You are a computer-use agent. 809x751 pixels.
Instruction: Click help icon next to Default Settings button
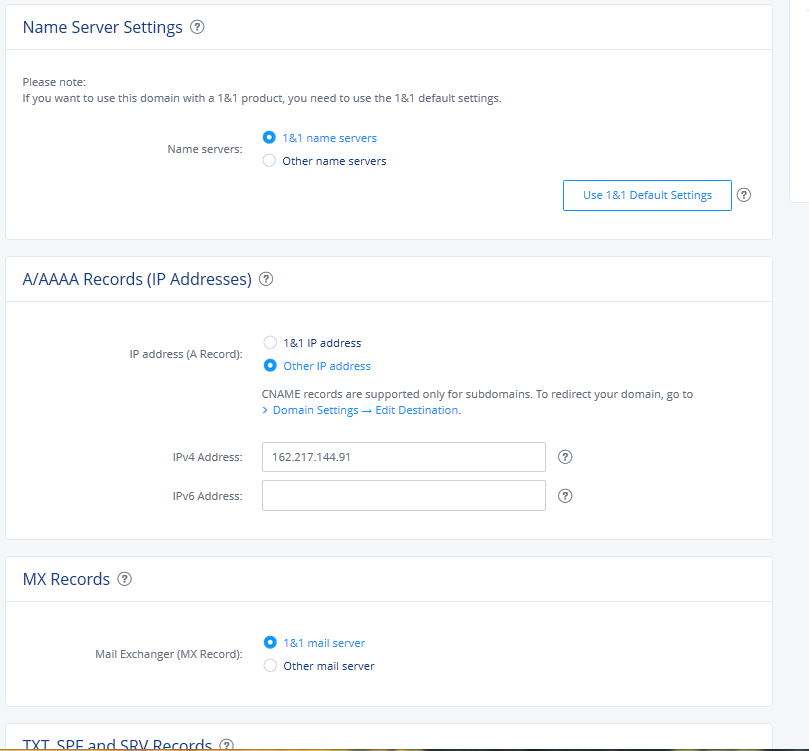(743, 195)
